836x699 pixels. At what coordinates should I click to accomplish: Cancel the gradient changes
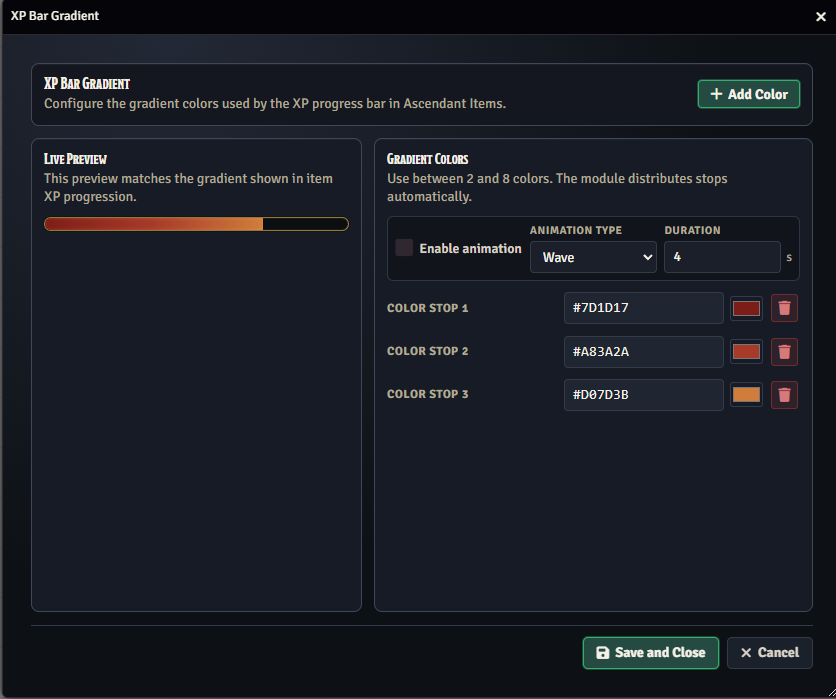(x=769, y=653)
